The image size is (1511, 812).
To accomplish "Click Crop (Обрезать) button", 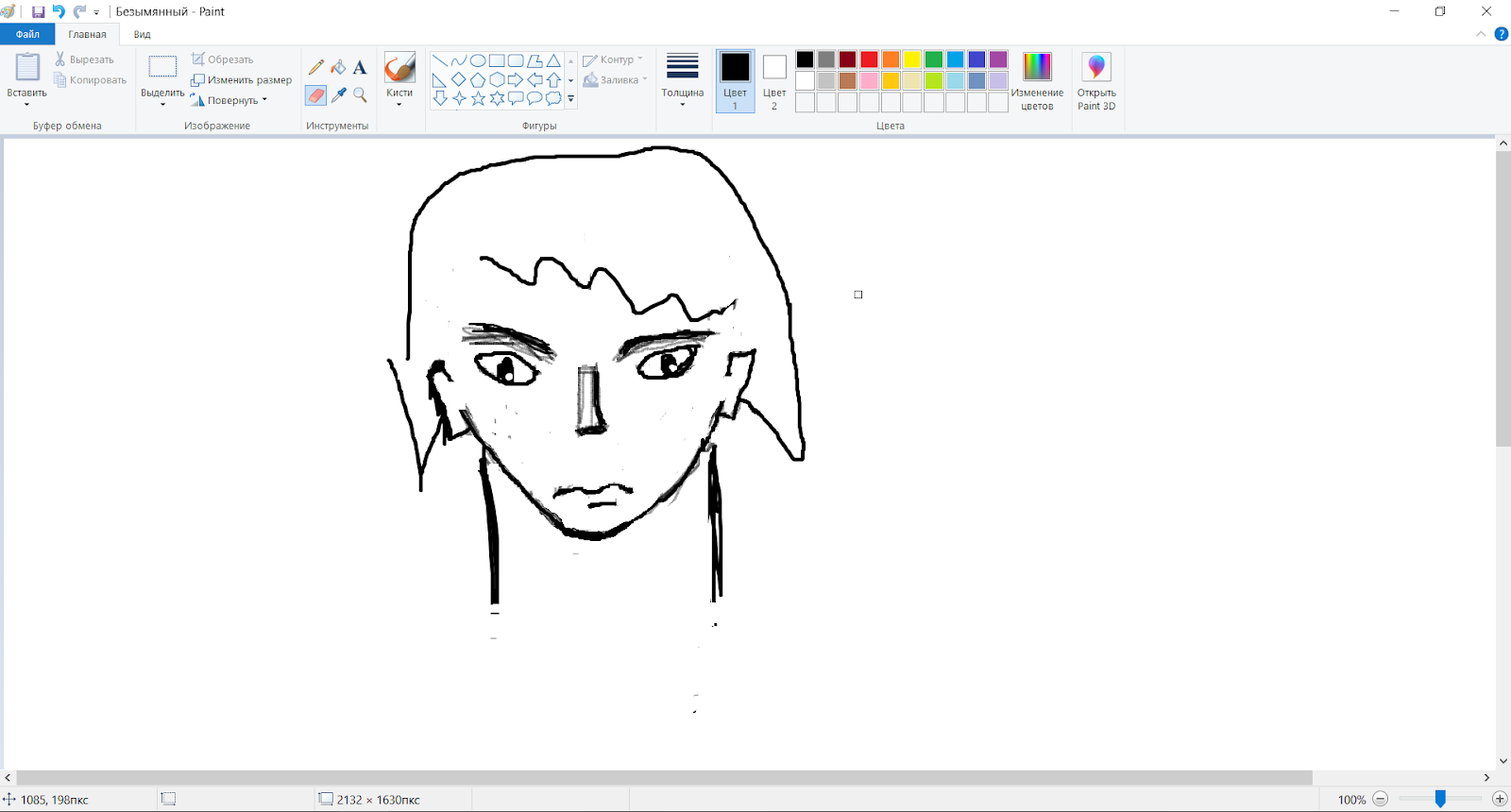I will click(223, 59).
